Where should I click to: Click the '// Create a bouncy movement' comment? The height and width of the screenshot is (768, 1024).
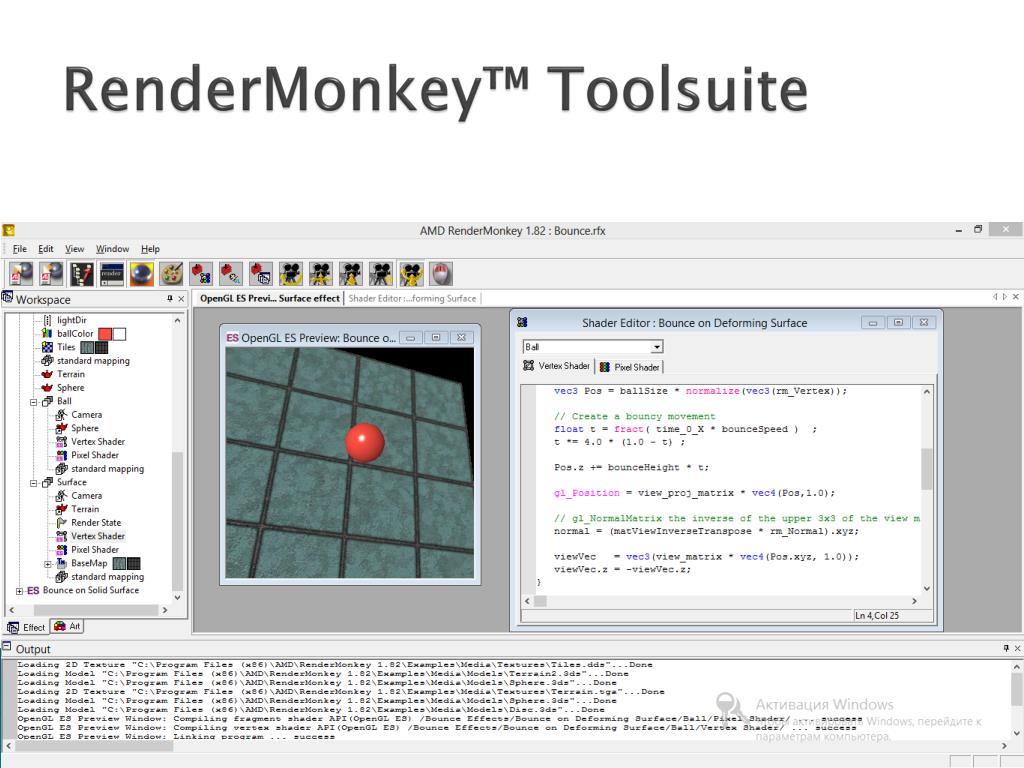click(634, 417)
